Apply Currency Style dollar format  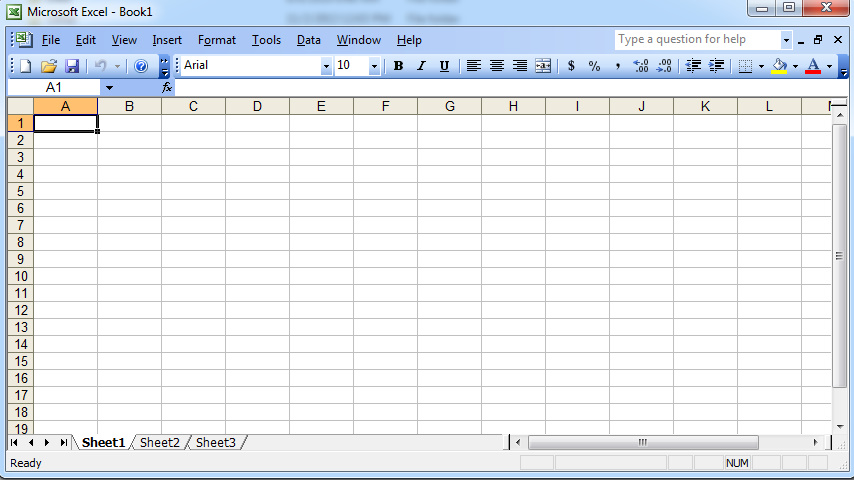[571, 66]
